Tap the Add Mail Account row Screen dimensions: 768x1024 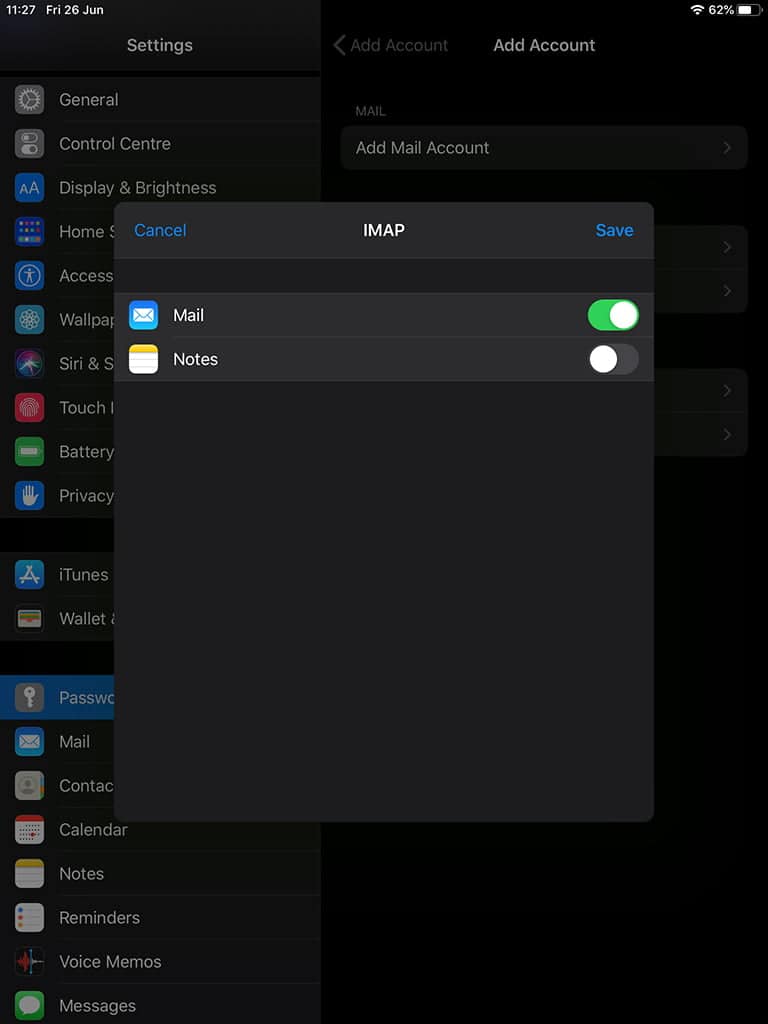pyautogui.click(x=544, y=148)
